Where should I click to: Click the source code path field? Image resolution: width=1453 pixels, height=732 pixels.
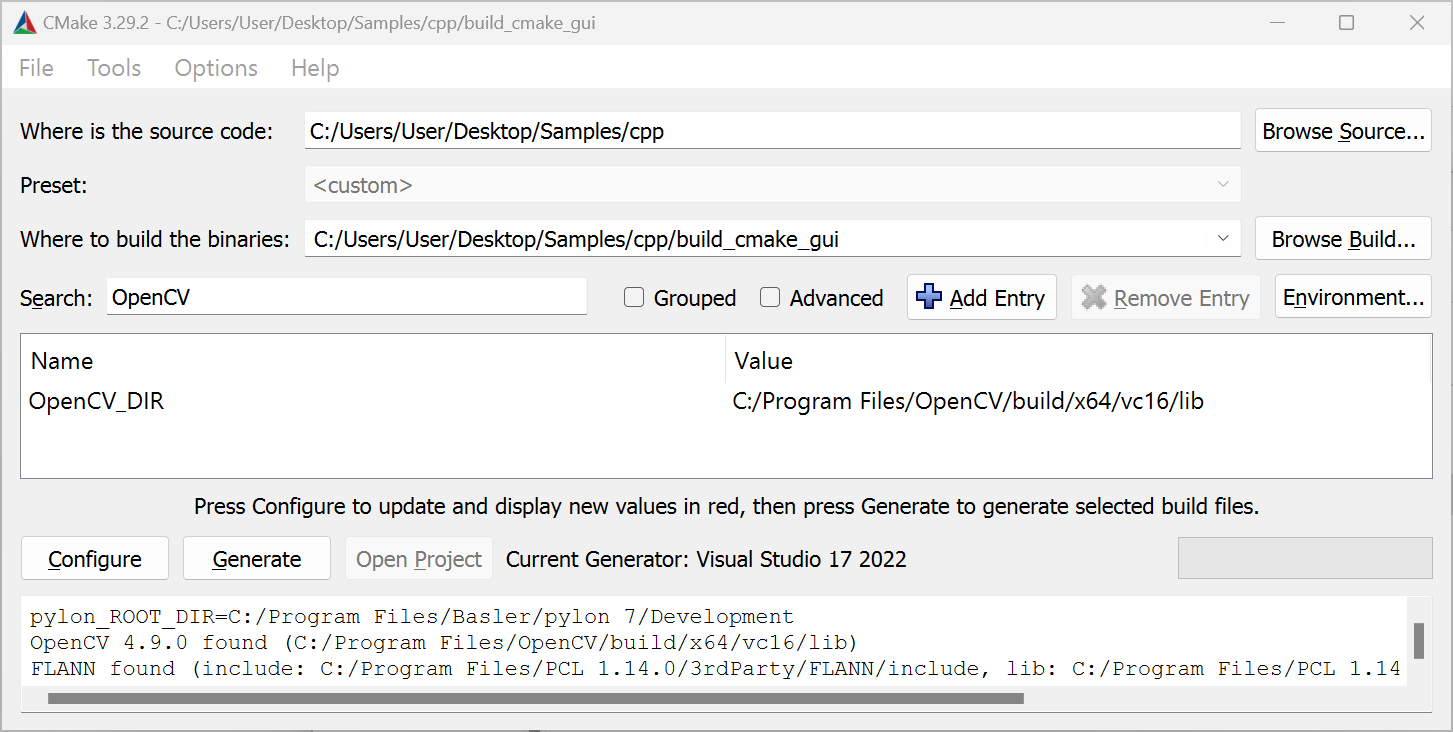[x=772, y=131]
